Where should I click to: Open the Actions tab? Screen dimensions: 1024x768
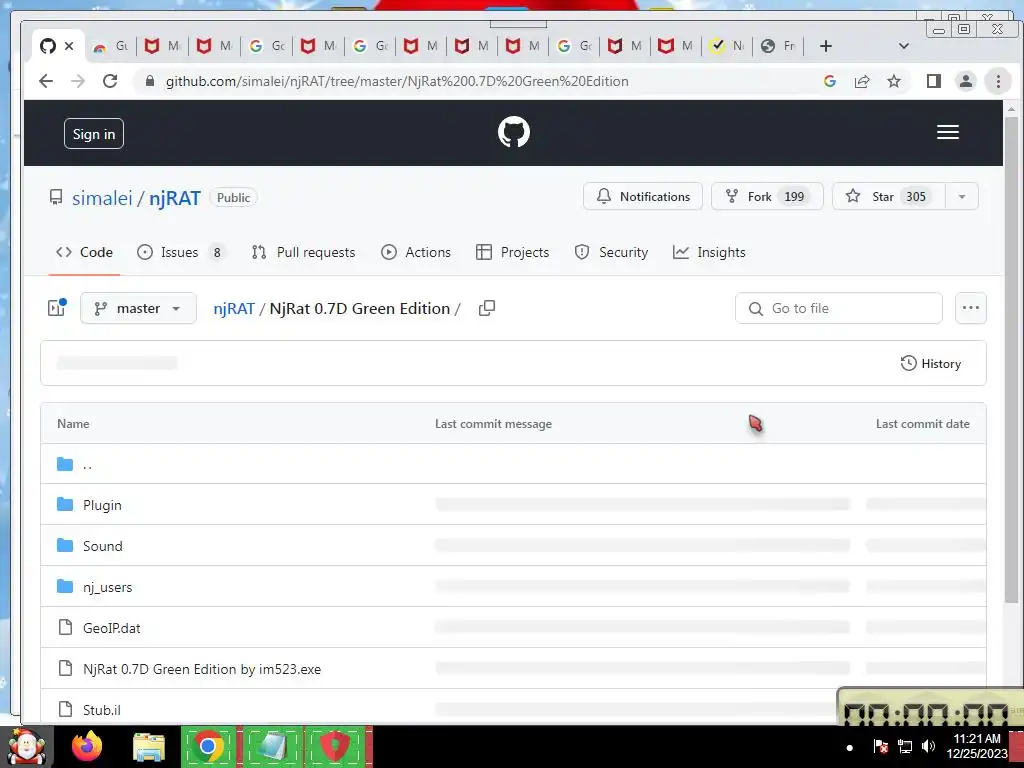tap(416, 252)
